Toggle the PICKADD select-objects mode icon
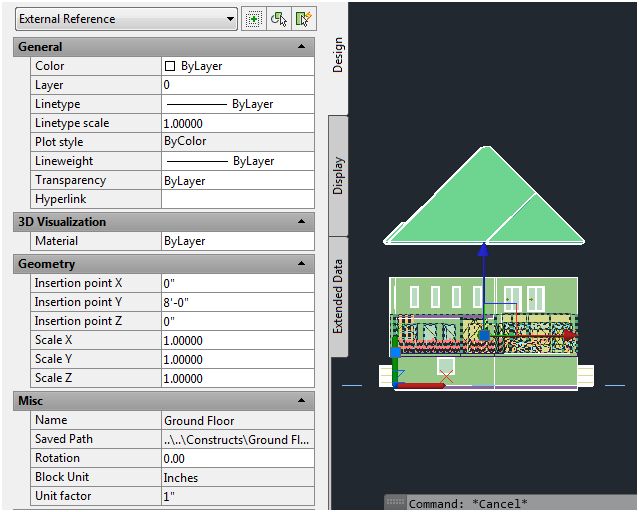639x512 pixels. click(253, 19)
